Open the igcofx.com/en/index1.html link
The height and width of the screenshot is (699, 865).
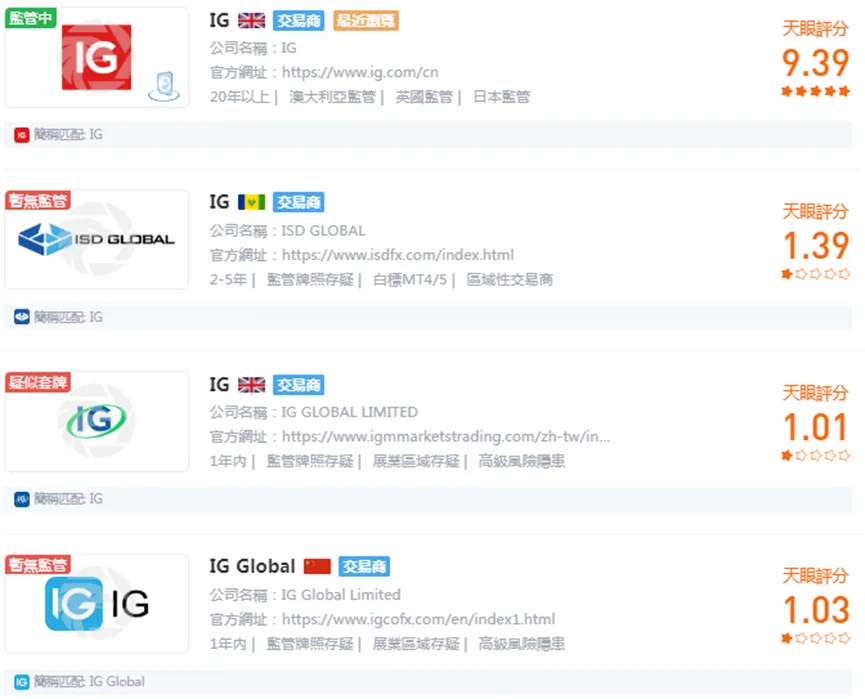tap(418, 620)
